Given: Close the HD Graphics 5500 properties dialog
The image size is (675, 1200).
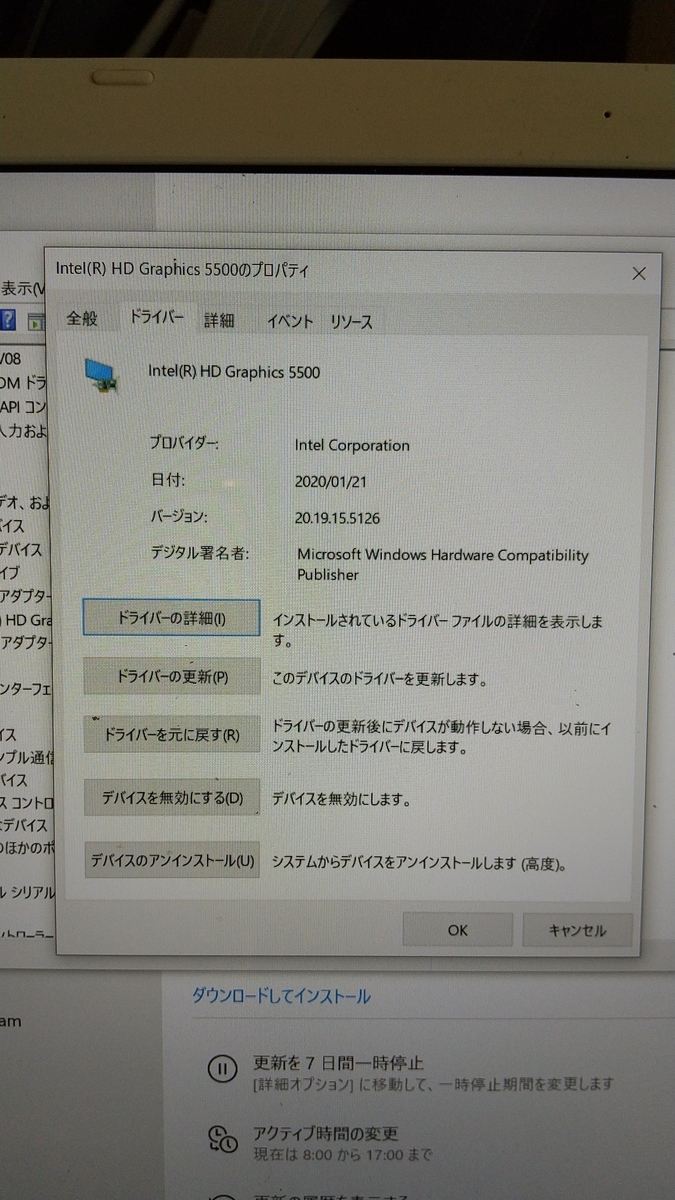Looking at the screenshot, I should click(639, 273).
